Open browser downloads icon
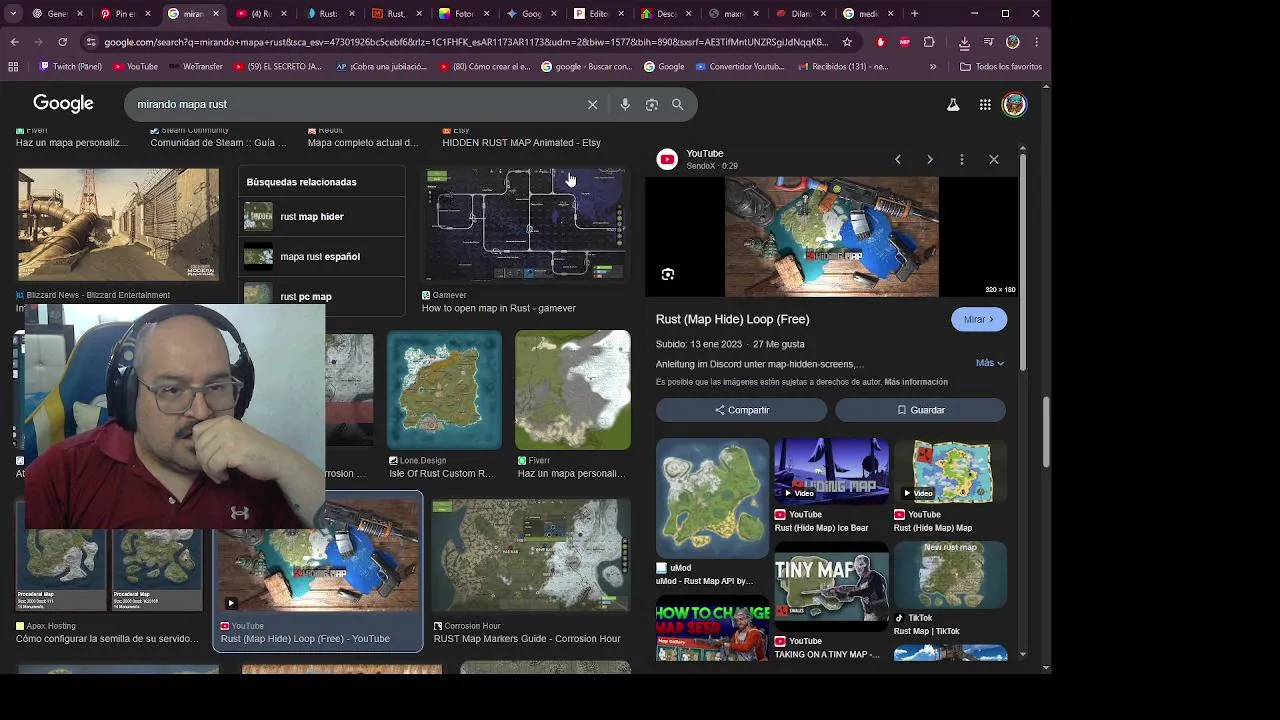The image size is (1280, 720). [964, 42]
